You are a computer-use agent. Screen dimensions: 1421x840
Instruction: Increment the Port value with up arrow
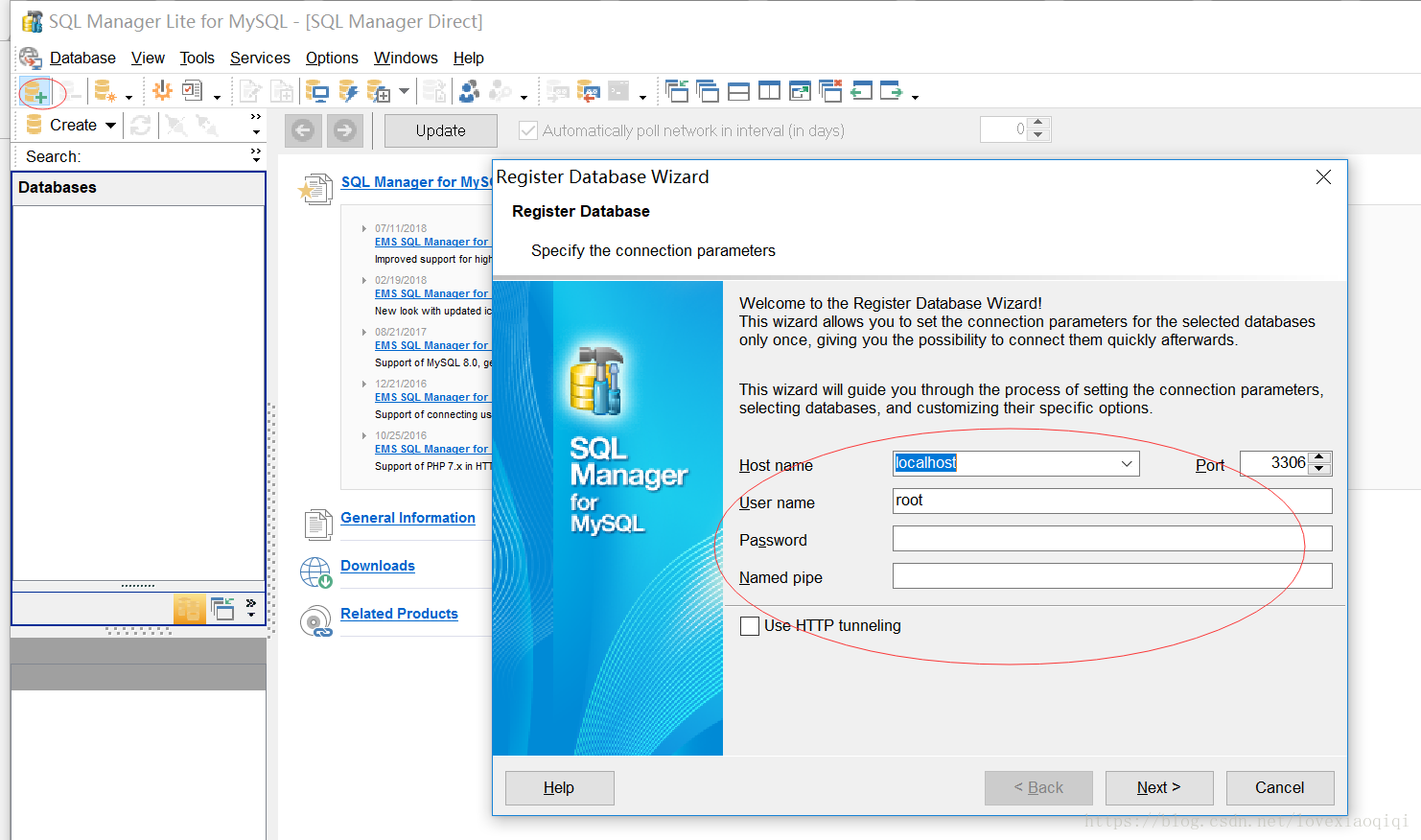tap(1319, 457)
